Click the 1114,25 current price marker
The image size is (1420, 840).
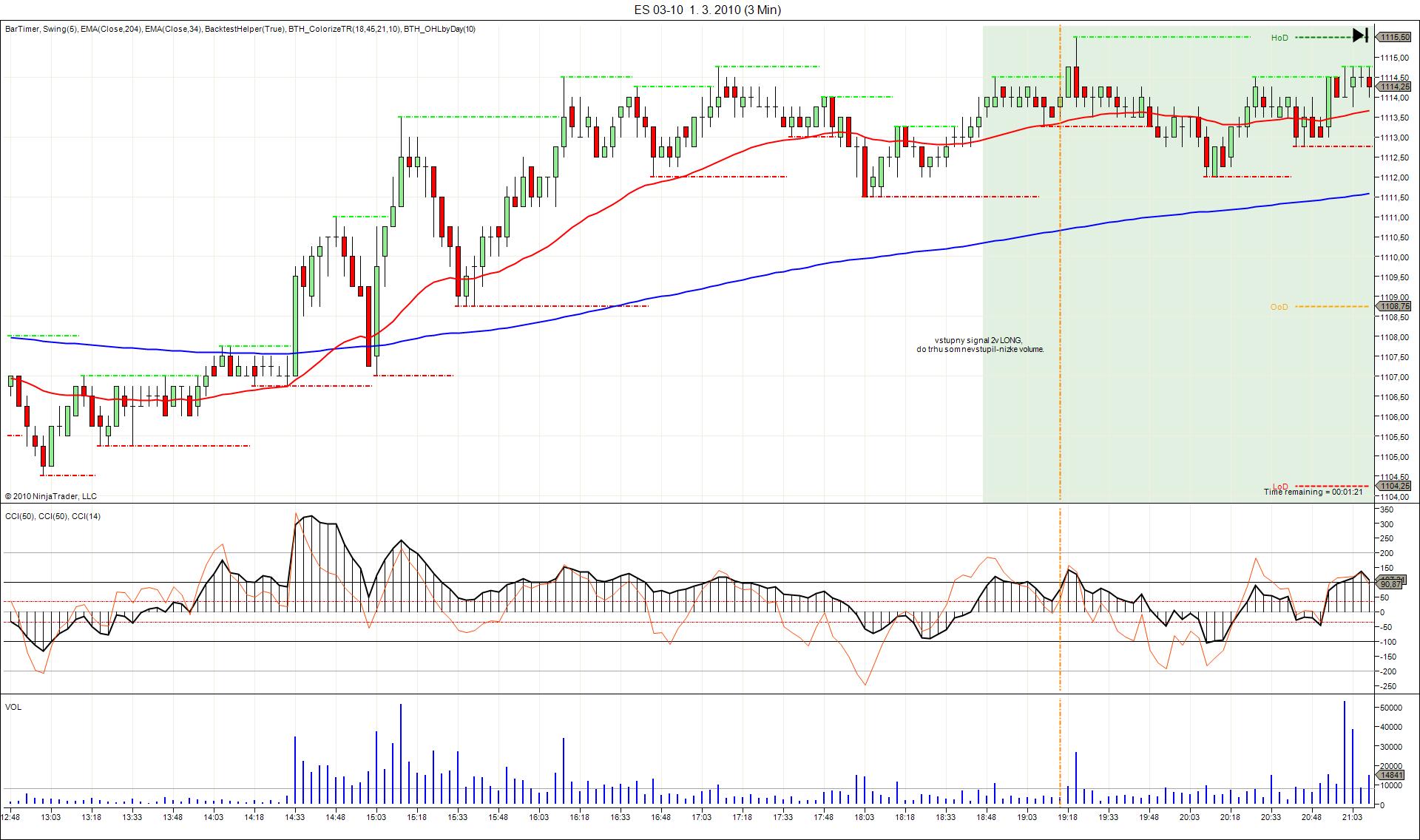coord(1395,87)
